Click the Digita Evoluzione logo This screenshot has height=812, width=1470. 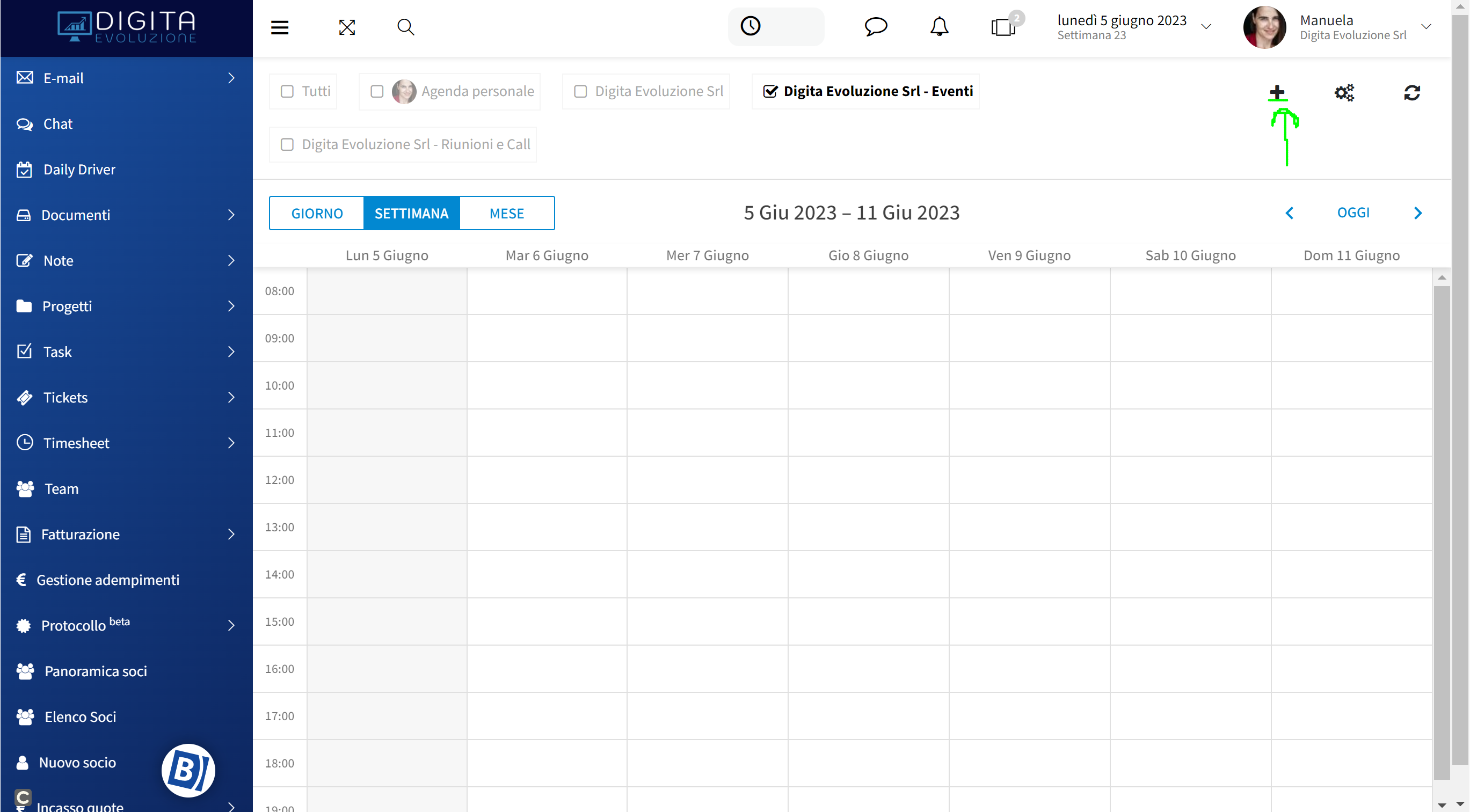(x=127, y=26)
